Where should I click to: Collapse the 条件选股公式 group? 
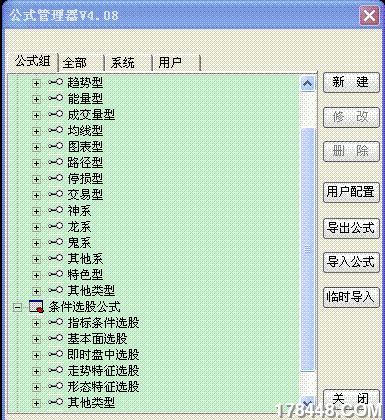(x=17, y=307)
